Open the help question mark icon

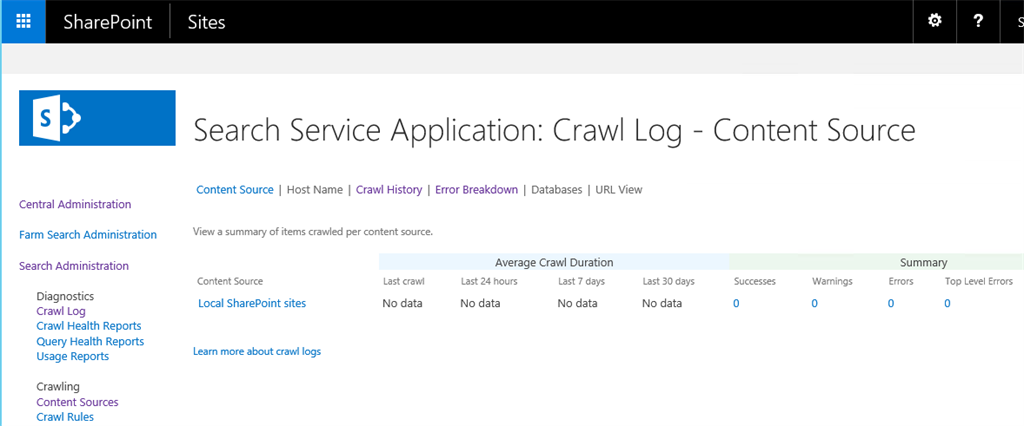[978, 21]
